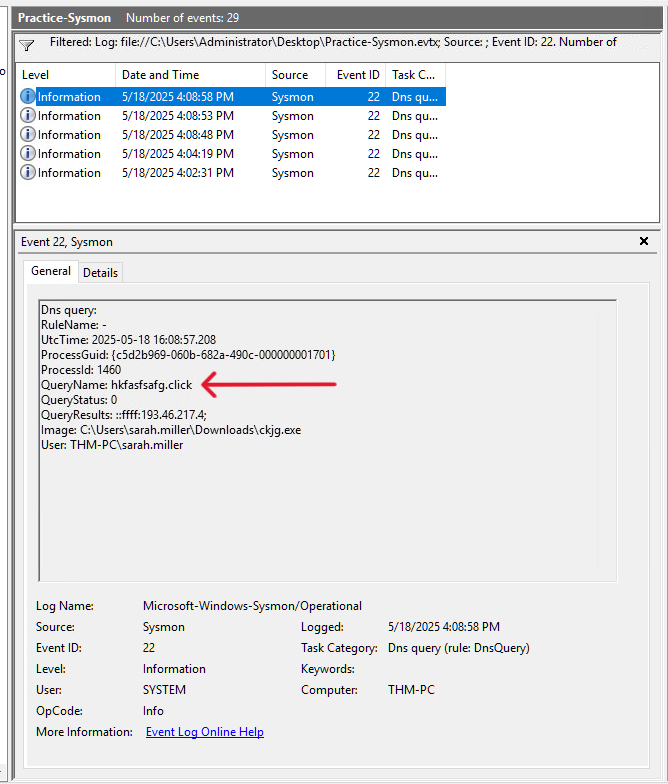Click info icon of 4:02:31 PM event
This screenshot has height=784, width=668.
(28, 173)
